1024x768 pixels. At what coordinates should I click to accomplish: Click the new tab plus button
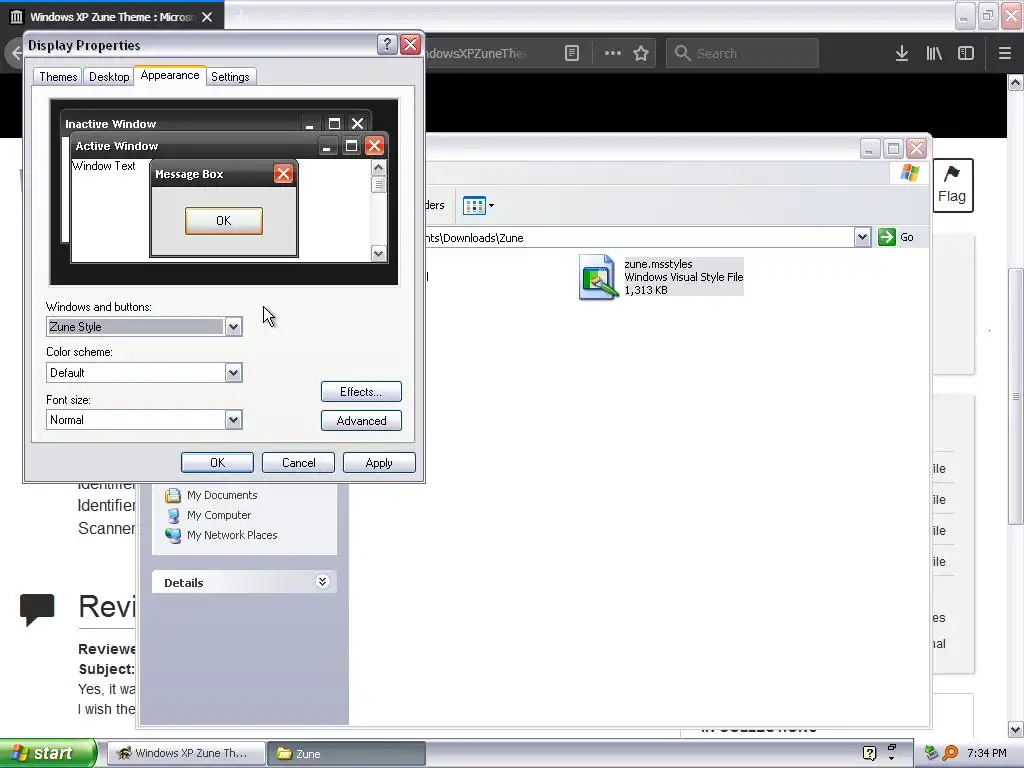coord(241,16)
